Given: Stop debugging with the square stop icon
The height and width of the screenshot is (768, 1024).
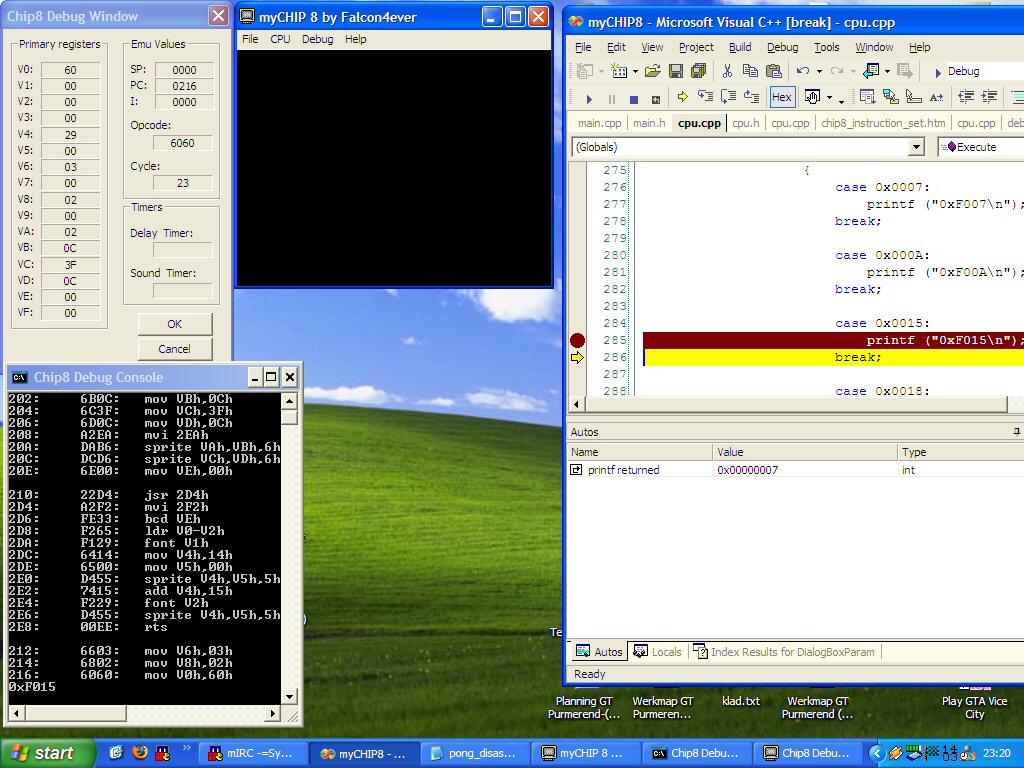Looking at the screenshot, I should tap(634, 98).
